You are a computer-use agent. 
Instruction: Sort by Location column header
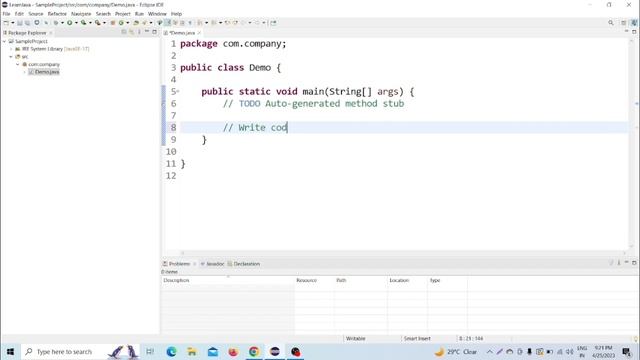[407, 280]
